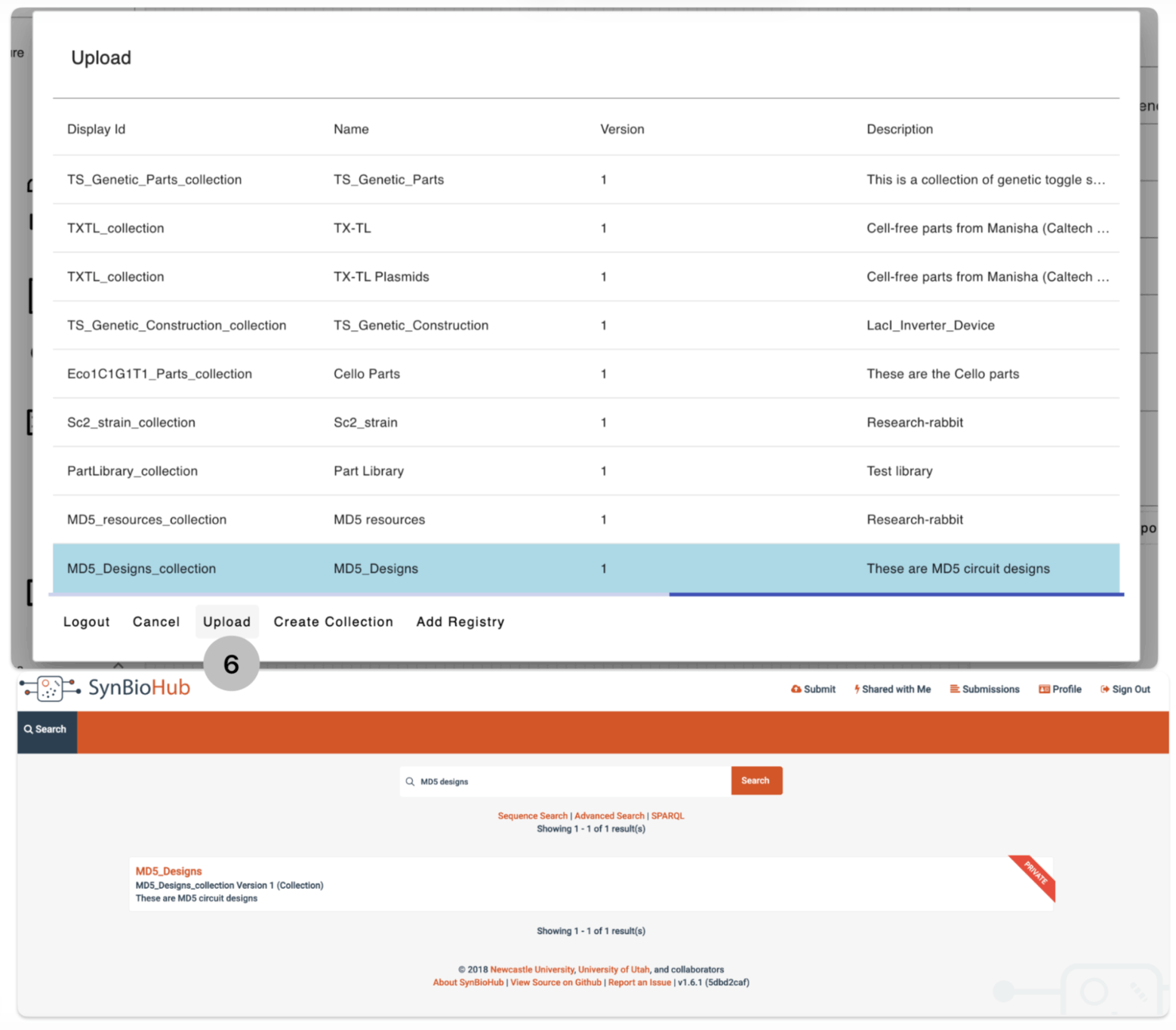The image size is (1176, 1030).
Task: Open the Submissions page
Action: 984,689
